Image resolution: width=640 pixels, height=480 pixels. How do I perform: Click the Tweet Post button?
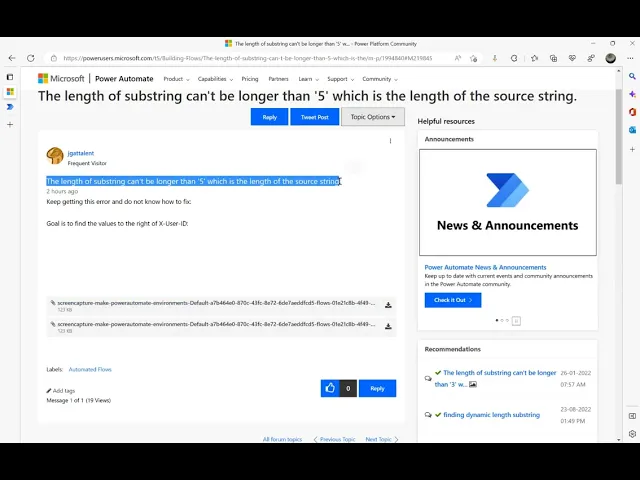(x=315, y=117)
